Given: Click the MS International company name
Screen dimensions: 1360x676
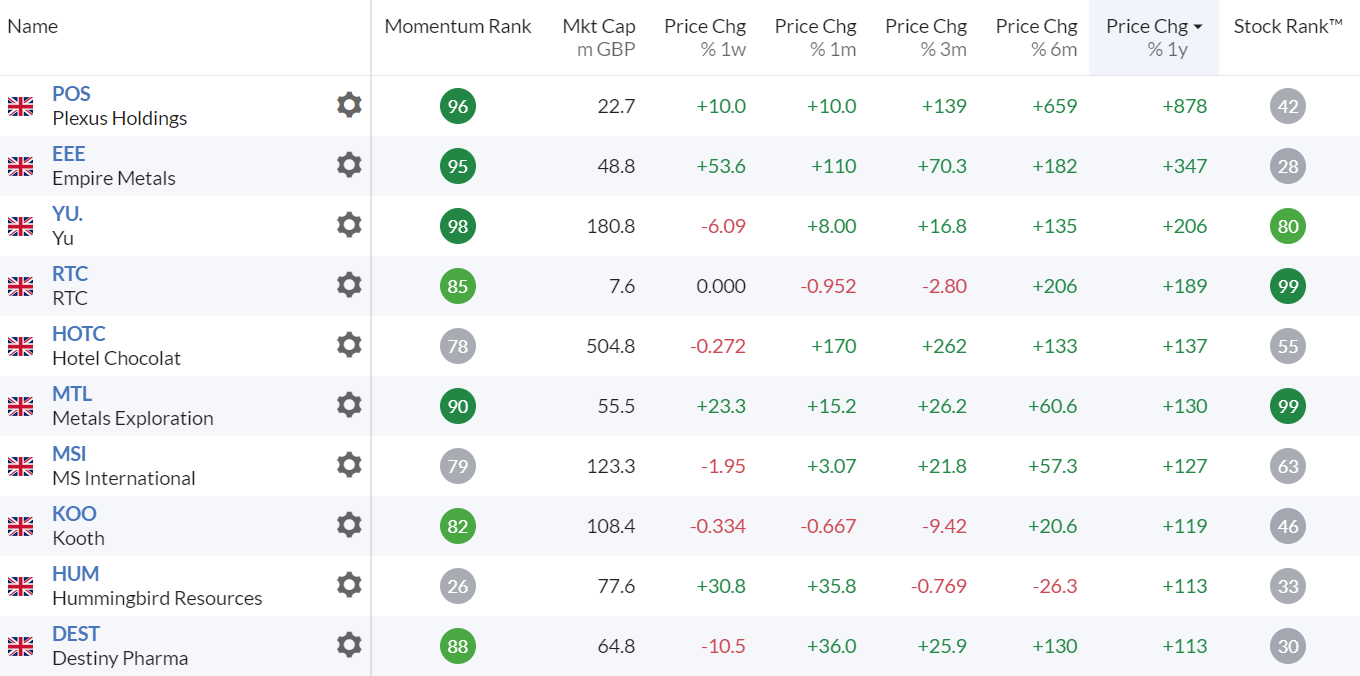Looking at the screenshot, I should (x=124, y=478).
